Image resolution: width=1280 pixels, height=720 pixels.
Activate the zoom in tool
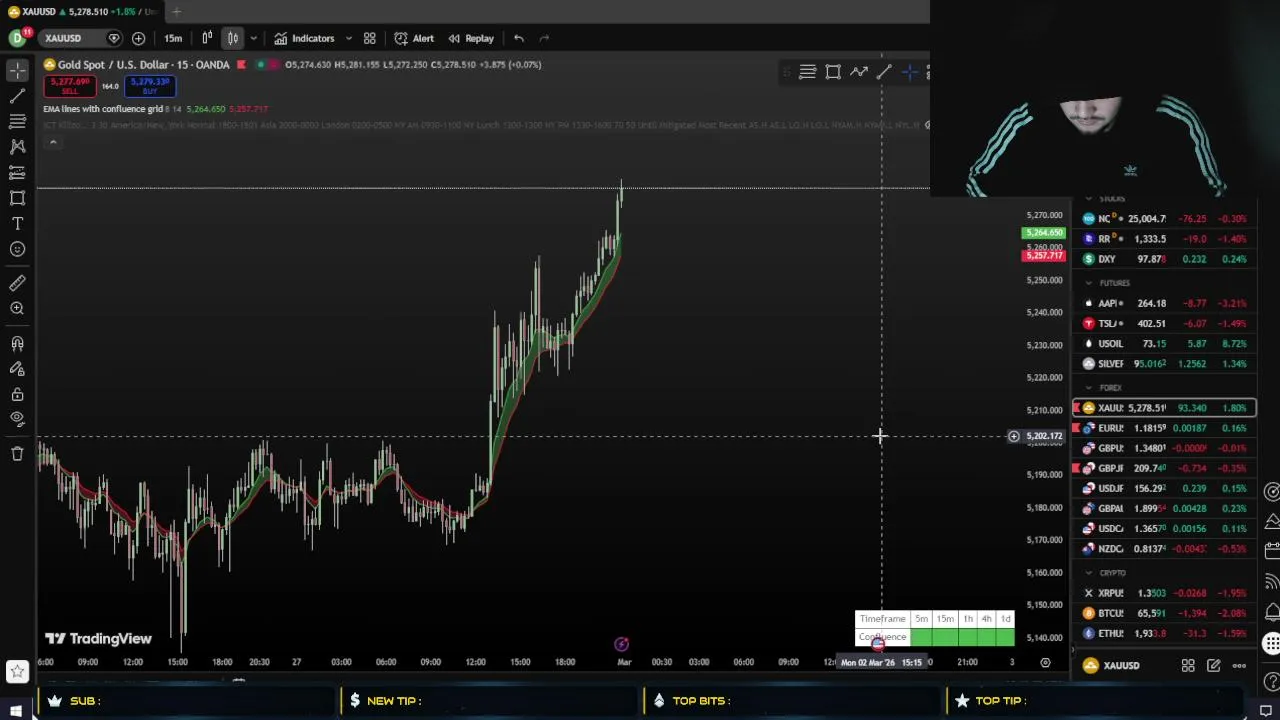(x=17, y=309)
